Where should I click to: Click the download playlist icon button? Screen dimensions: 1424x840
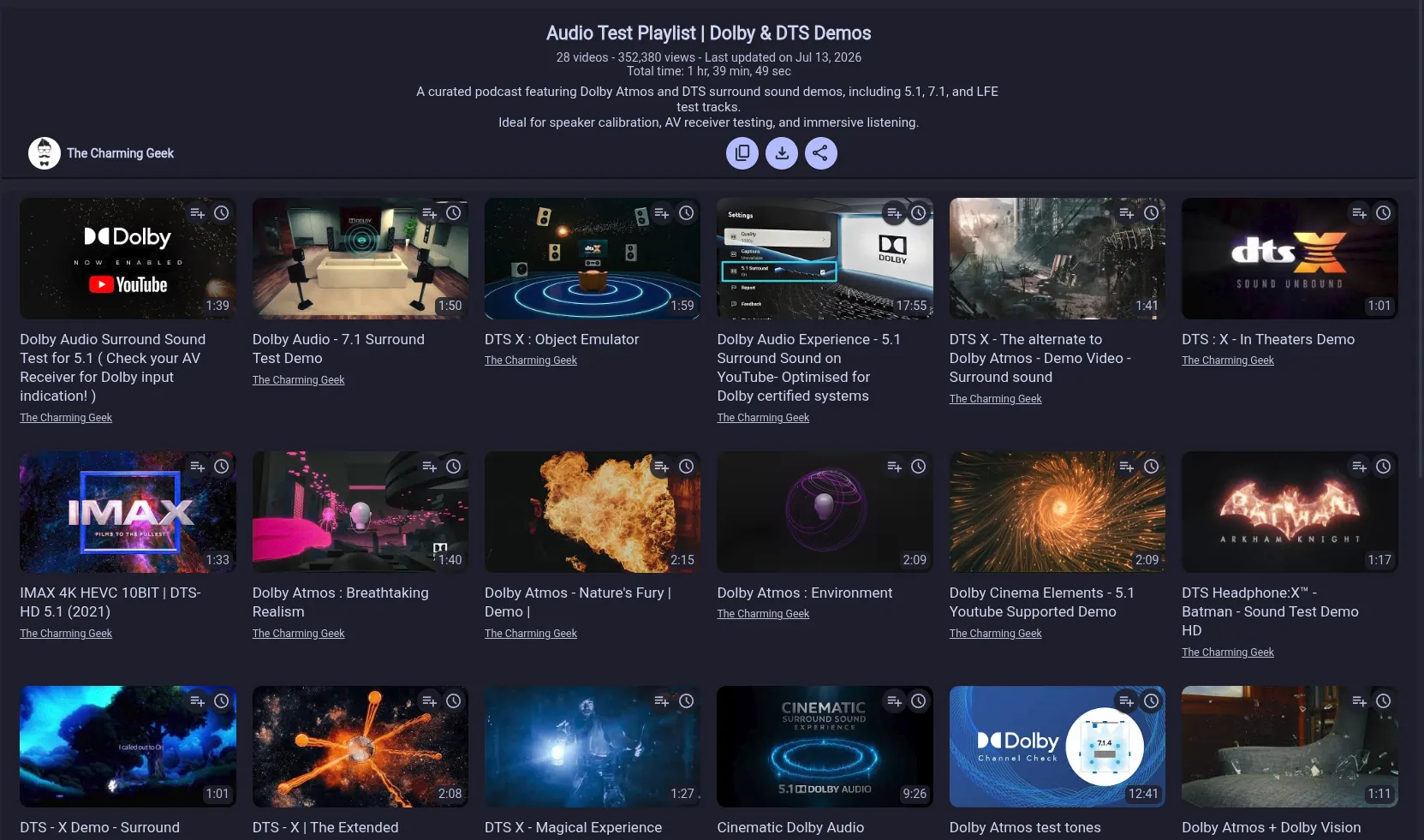[782, 153]
